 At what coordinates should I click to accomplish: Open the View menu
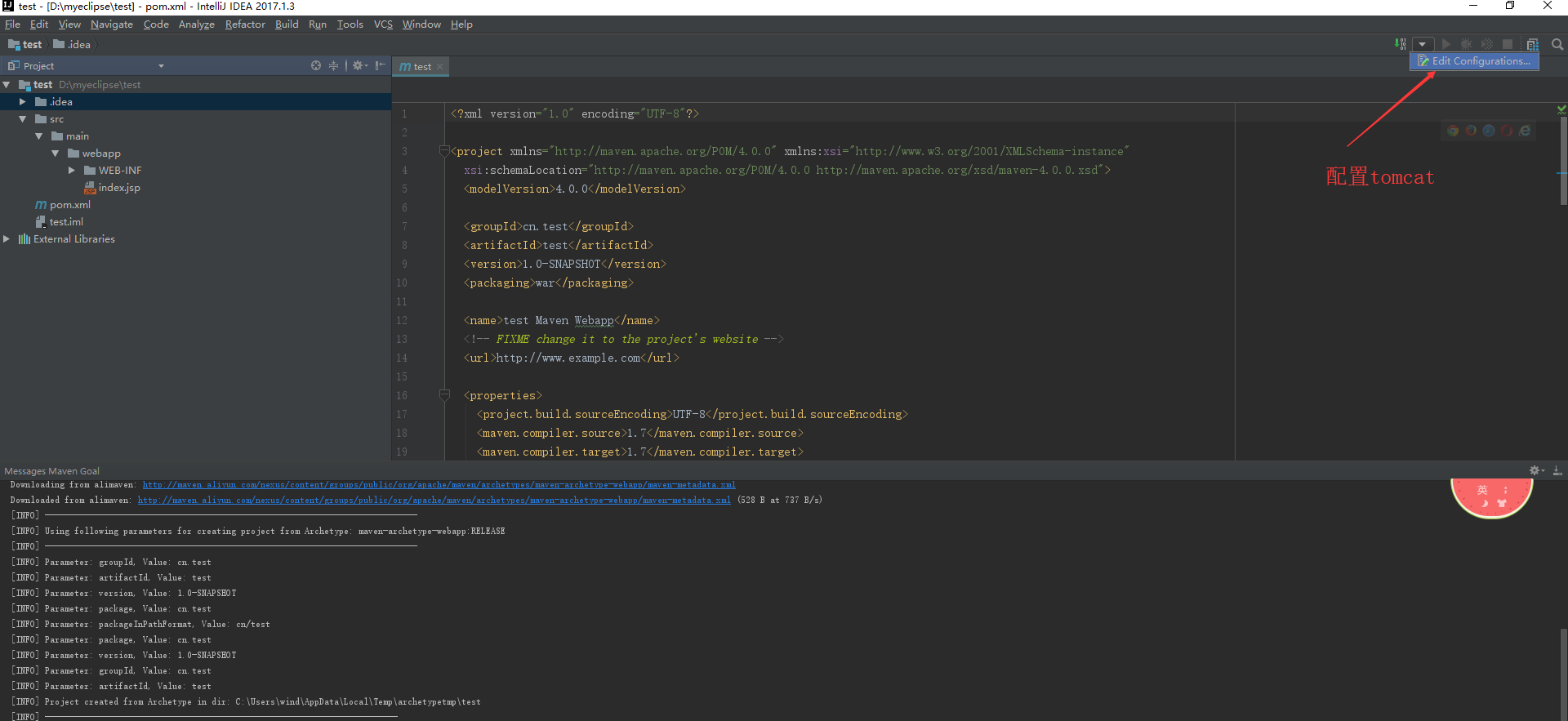point(69,24)
